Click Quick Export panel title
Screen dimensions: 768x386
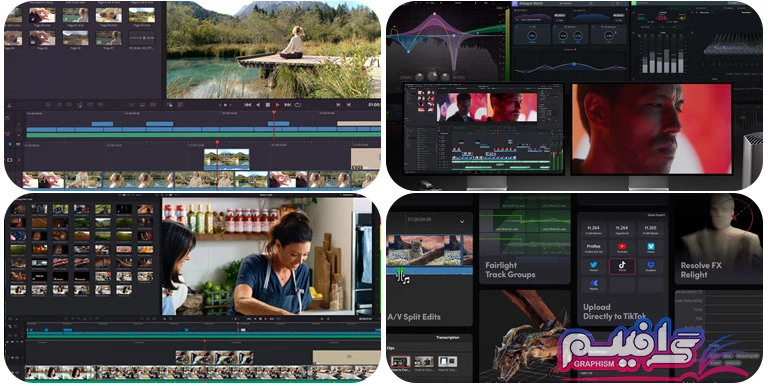click(656, 215)
